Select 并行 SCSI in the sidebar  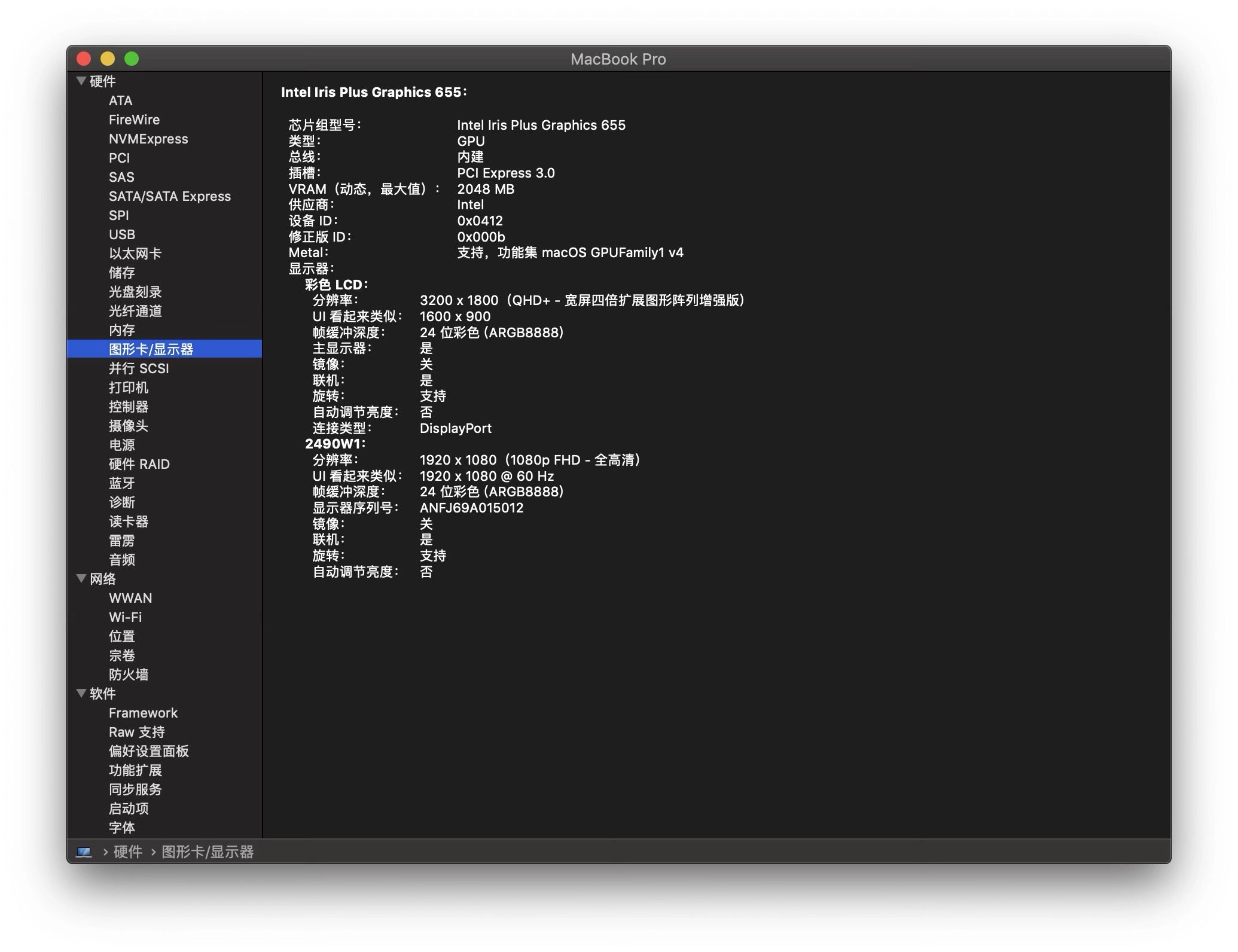(139, 368)
